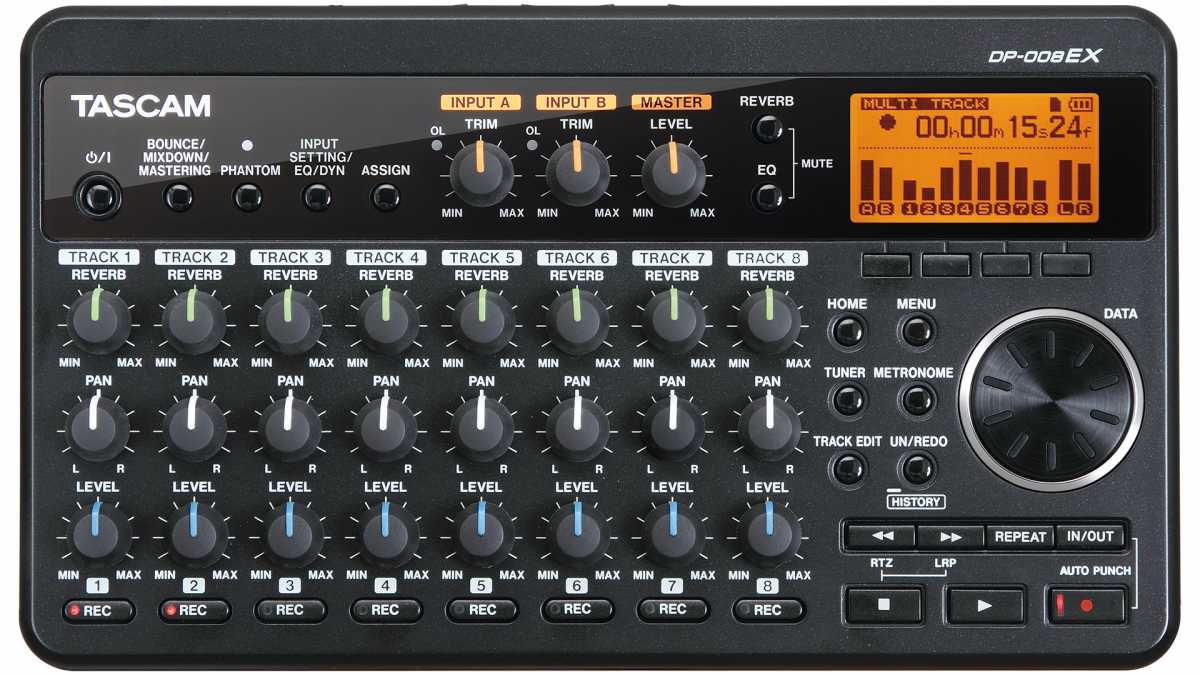Screen dimensions: 1200x675
Task: Toggle the REPEAT button
Action: (1020, 536)
